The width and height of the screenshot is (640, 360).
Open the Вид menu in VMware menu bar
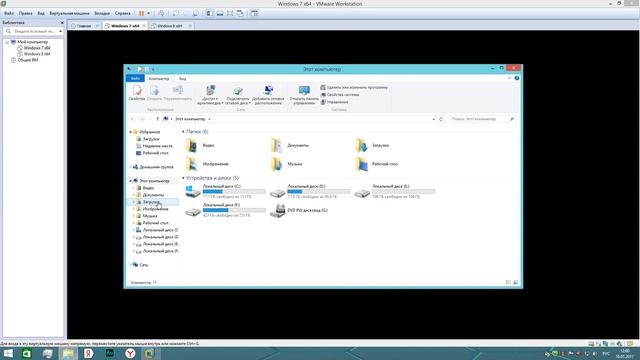[x=41, y=13]
